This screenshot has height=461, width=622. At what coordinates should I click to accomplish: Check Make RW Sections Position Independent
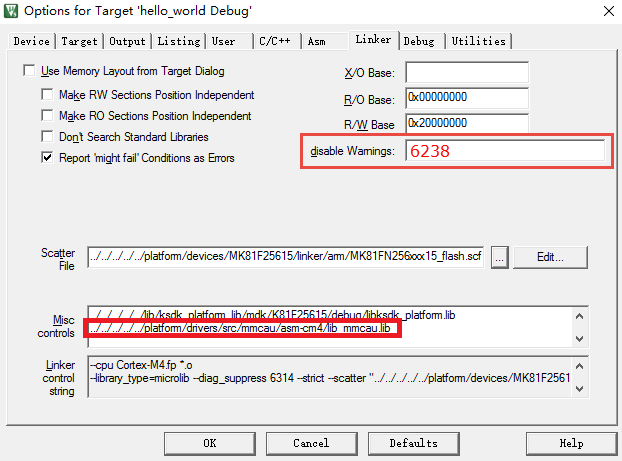point(47,94)
